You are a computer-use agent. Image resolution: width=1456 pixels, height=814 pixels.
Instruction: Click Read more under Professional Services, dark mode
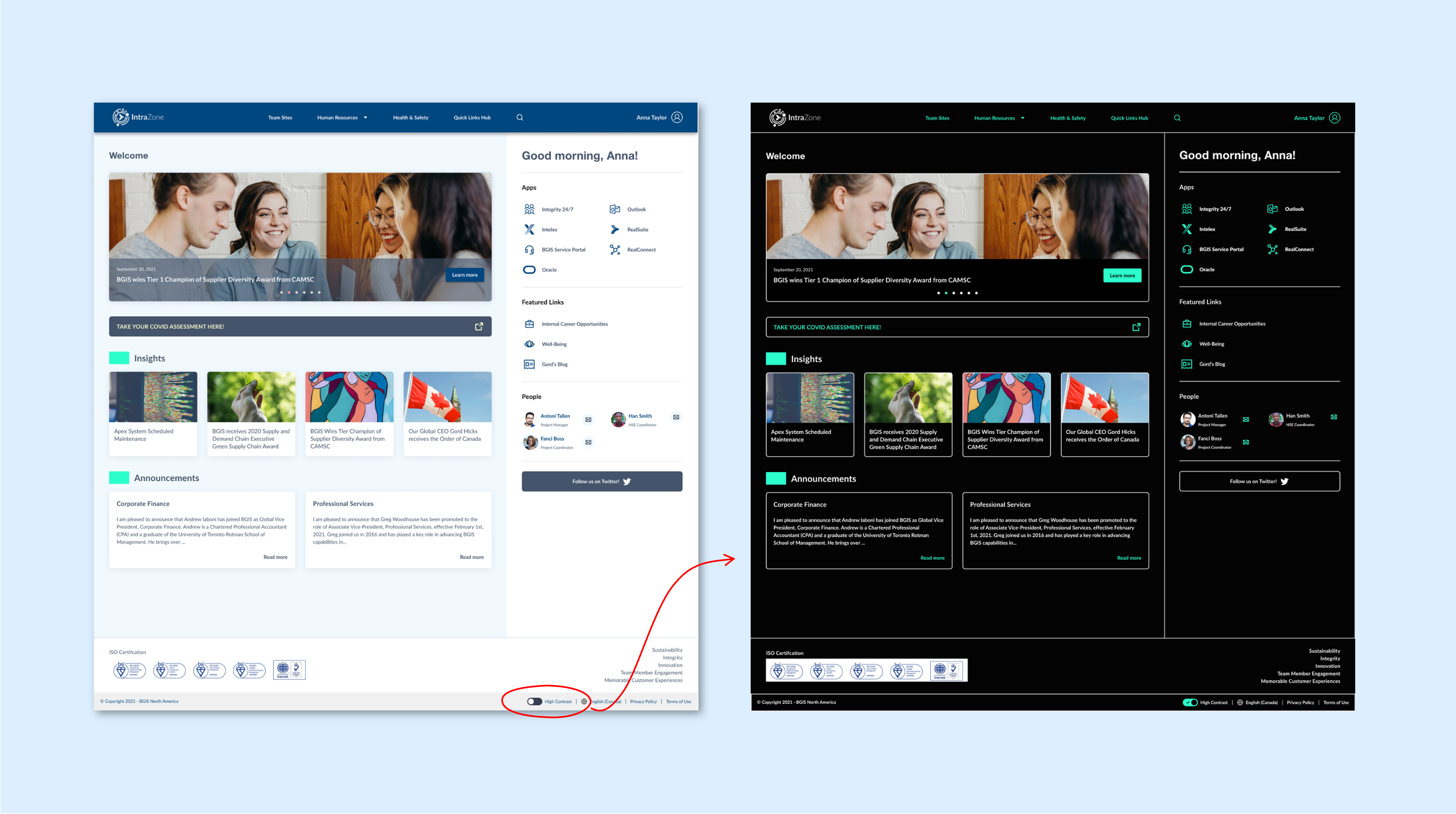click(1129, 558)
